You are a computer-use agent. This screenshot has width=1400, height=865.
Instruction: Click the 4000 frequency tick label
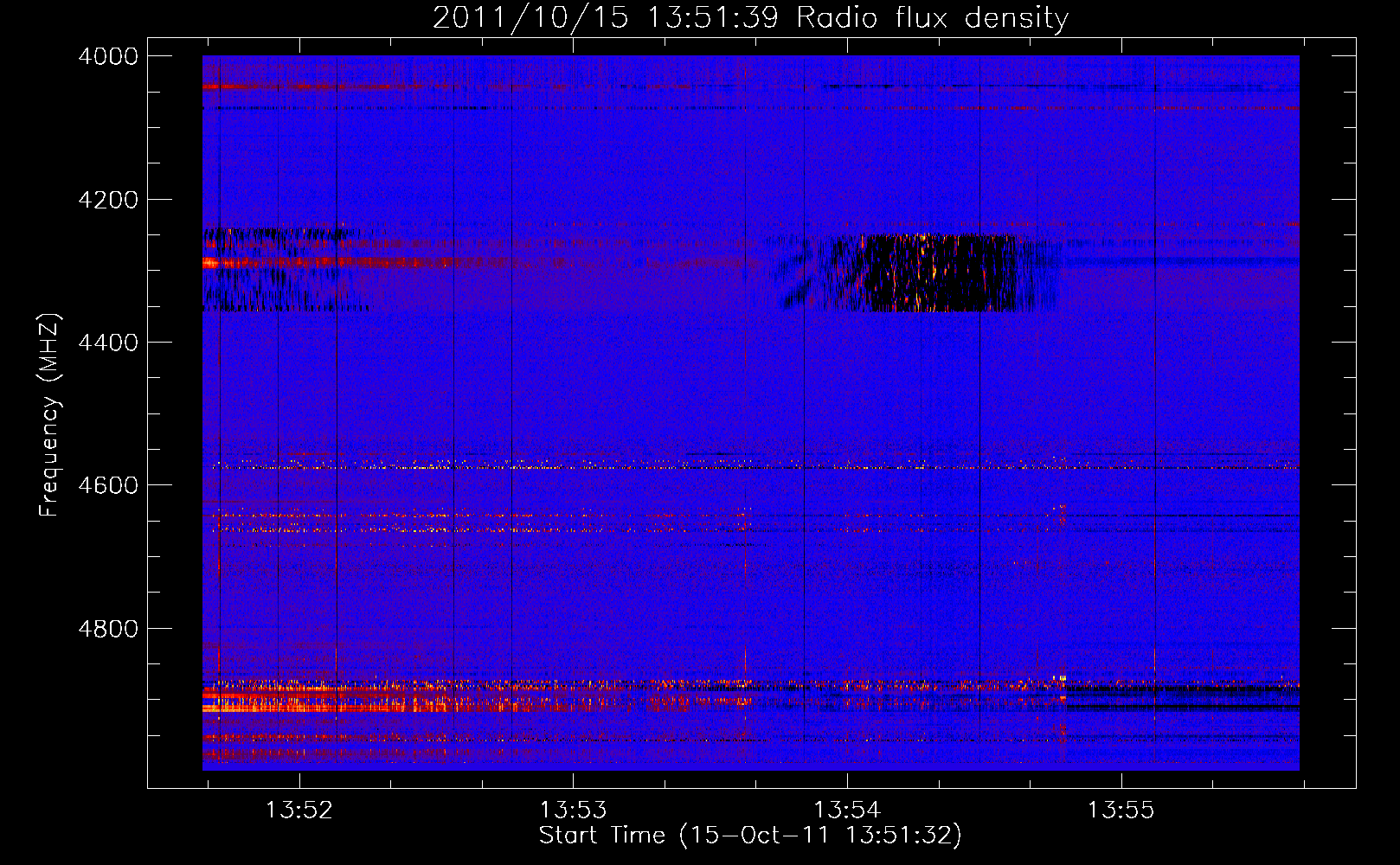tap(108, 56)
